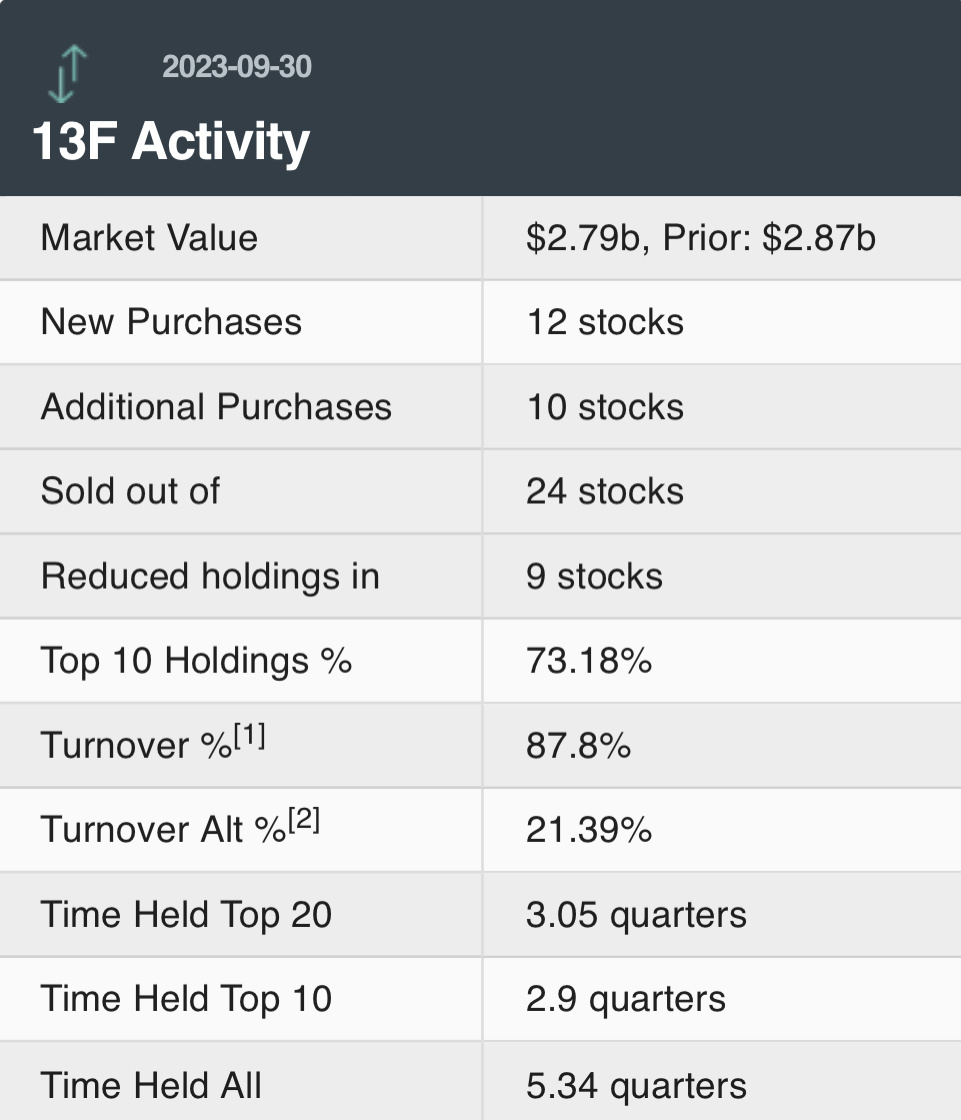Click the Time Held Top 20 label

coord(186,914)
